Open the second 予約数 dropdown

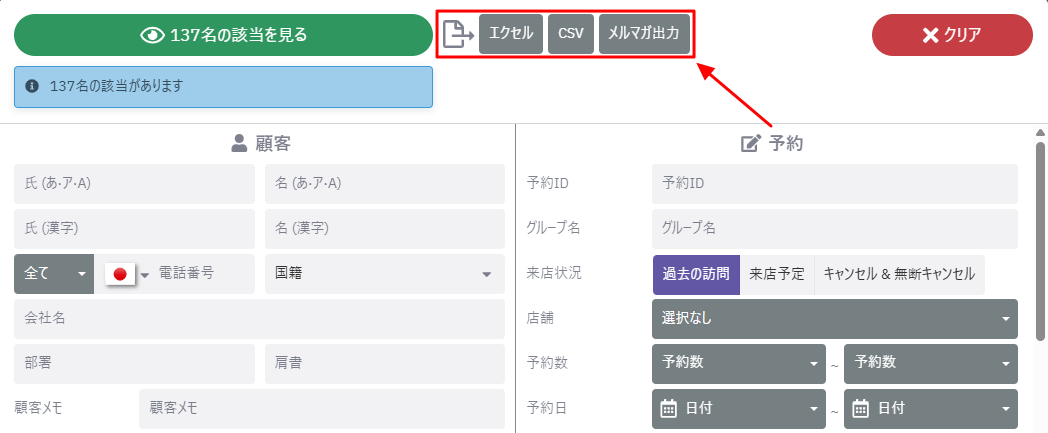931,364
